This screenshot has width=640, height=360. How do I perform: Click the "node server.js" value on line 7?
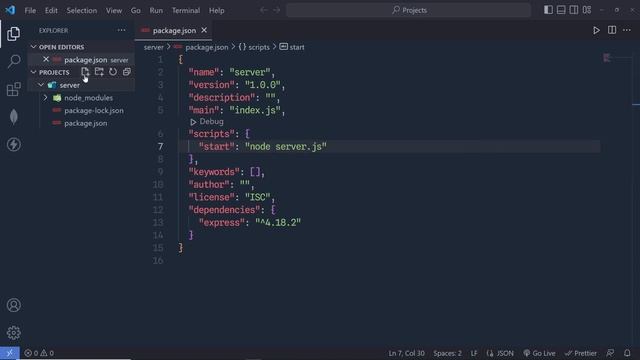click(286, 147)
